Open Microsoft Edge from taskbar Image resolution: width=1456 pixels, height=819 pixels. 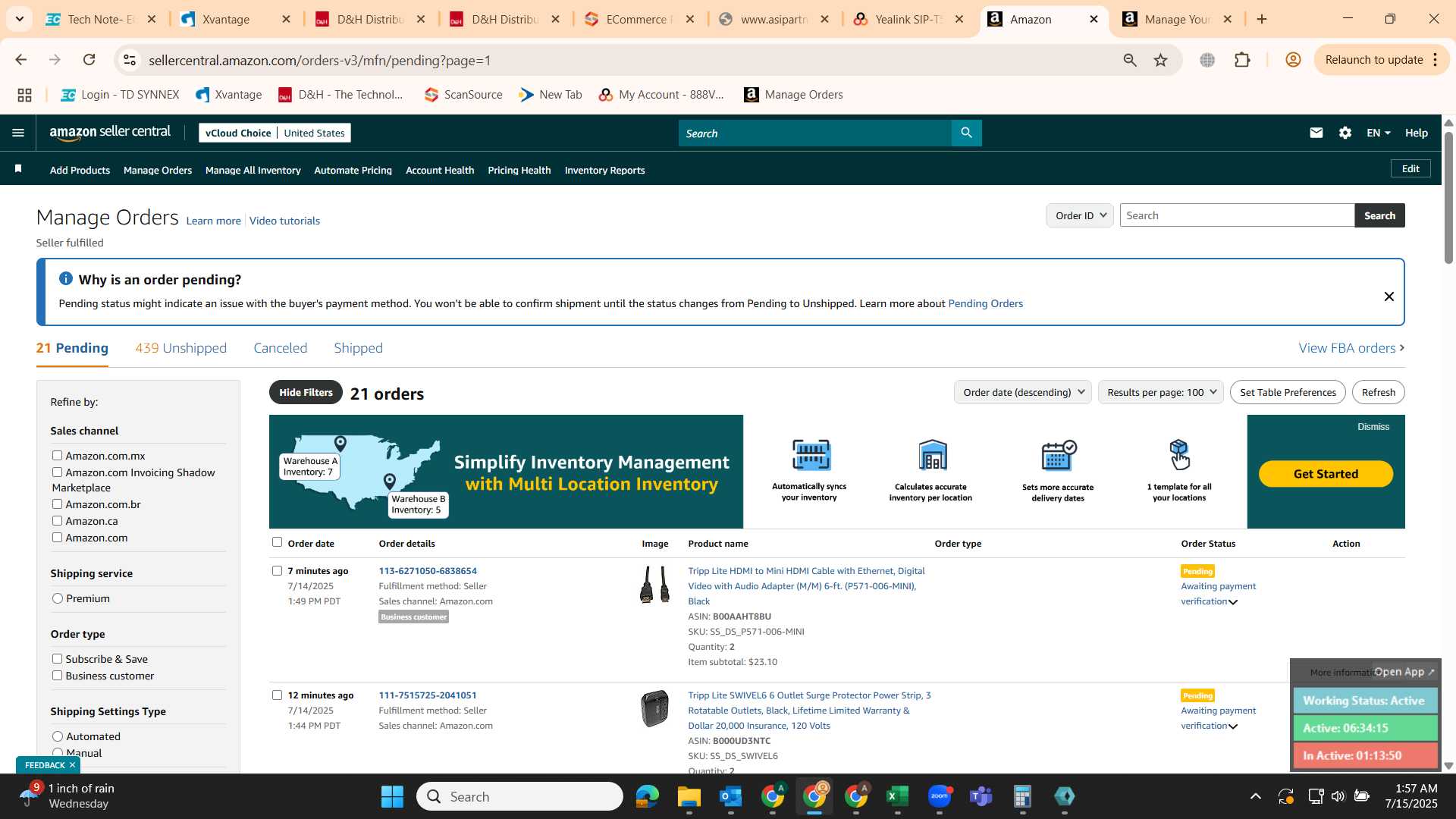click(x=647, y=796)
